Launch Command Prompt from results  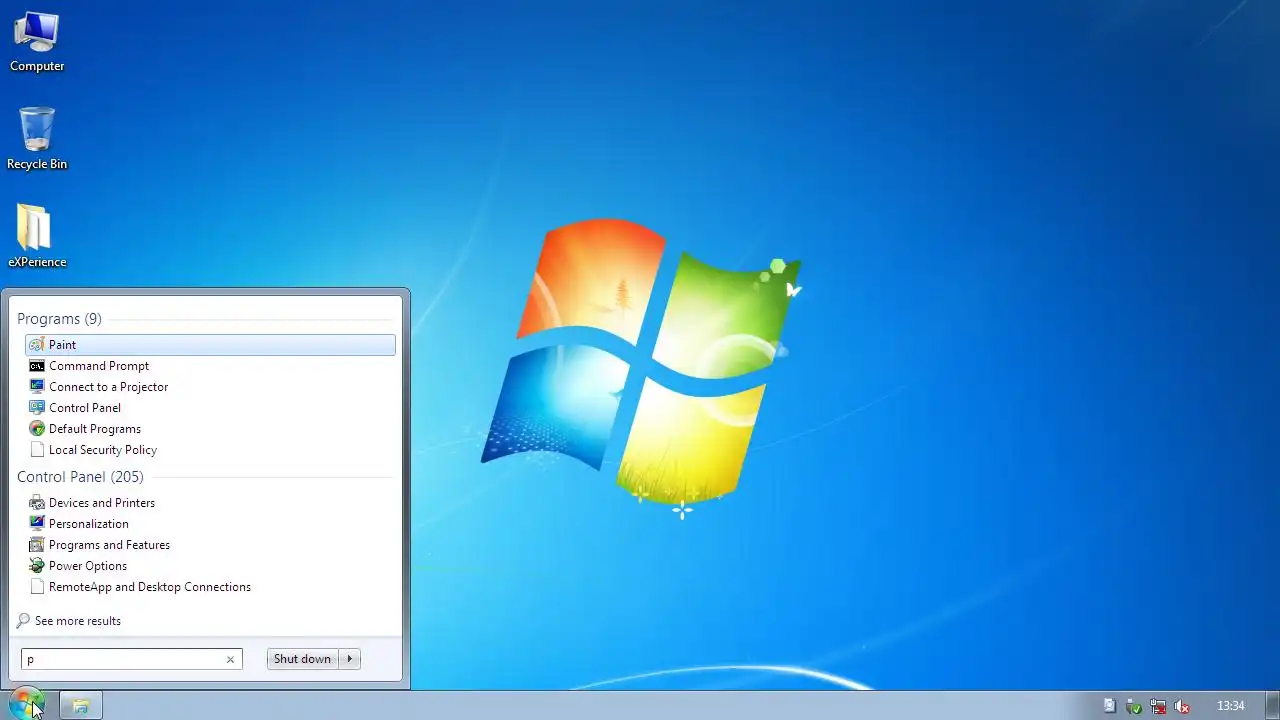click(x=210, y=366)
